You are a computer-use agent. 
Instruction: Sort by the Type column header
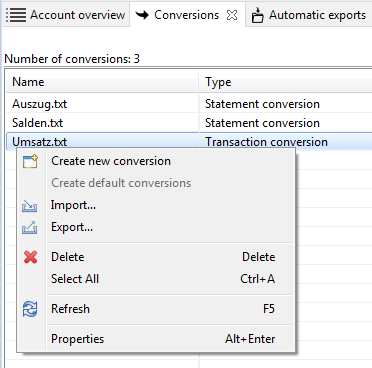click(x=286, y=82)
